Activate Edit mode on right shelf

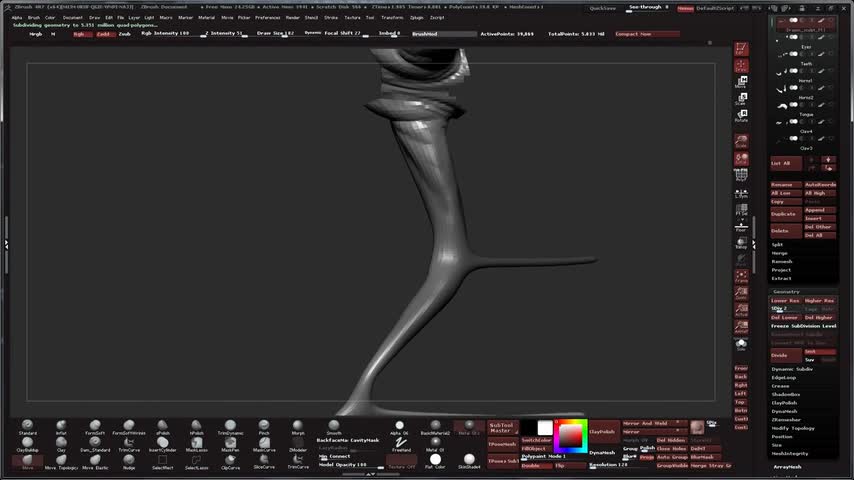[x=741, y=48]
